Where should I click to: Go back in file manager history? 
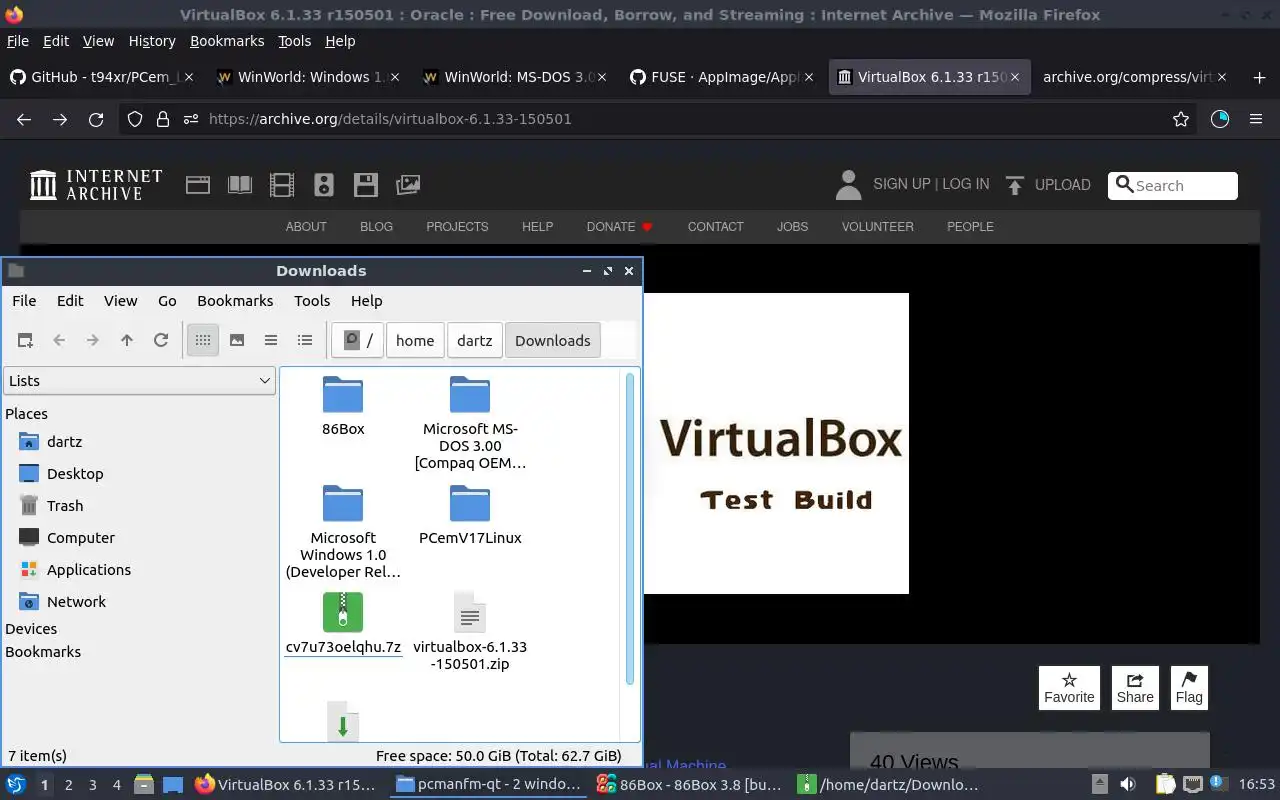[x=59, y=340]
